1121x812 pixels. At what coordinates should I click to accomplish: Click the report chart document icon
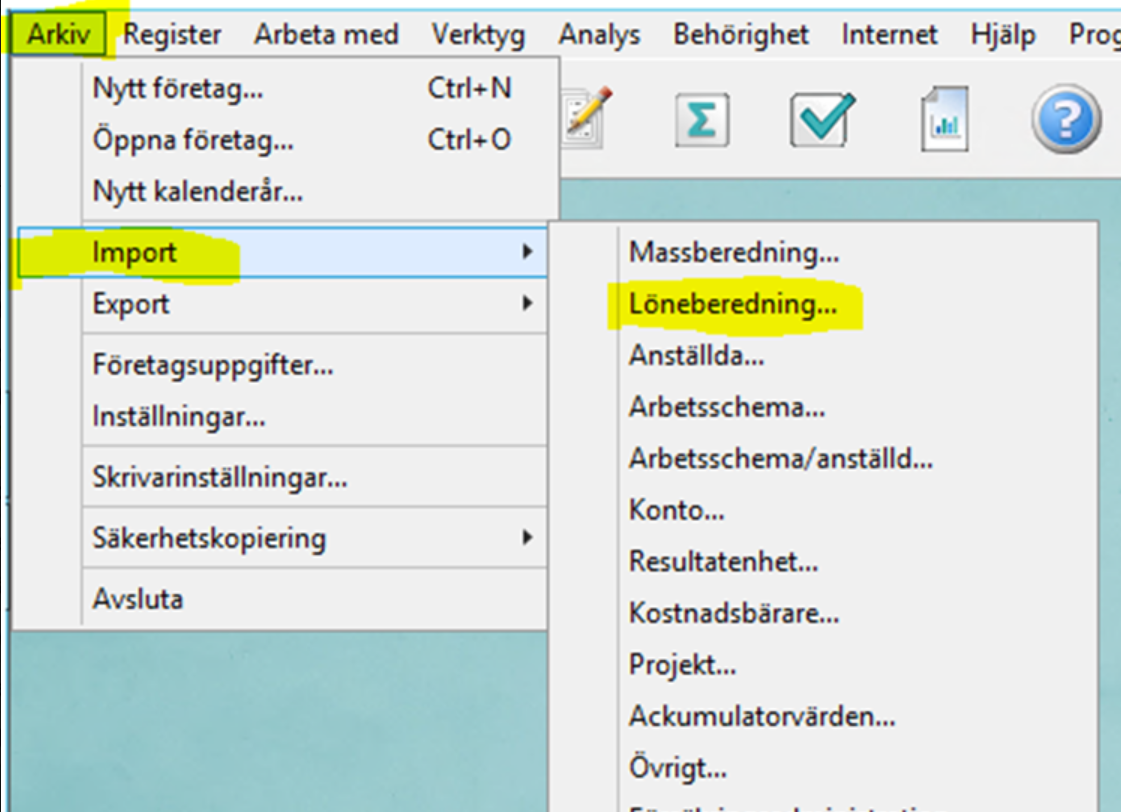[944, 120]
